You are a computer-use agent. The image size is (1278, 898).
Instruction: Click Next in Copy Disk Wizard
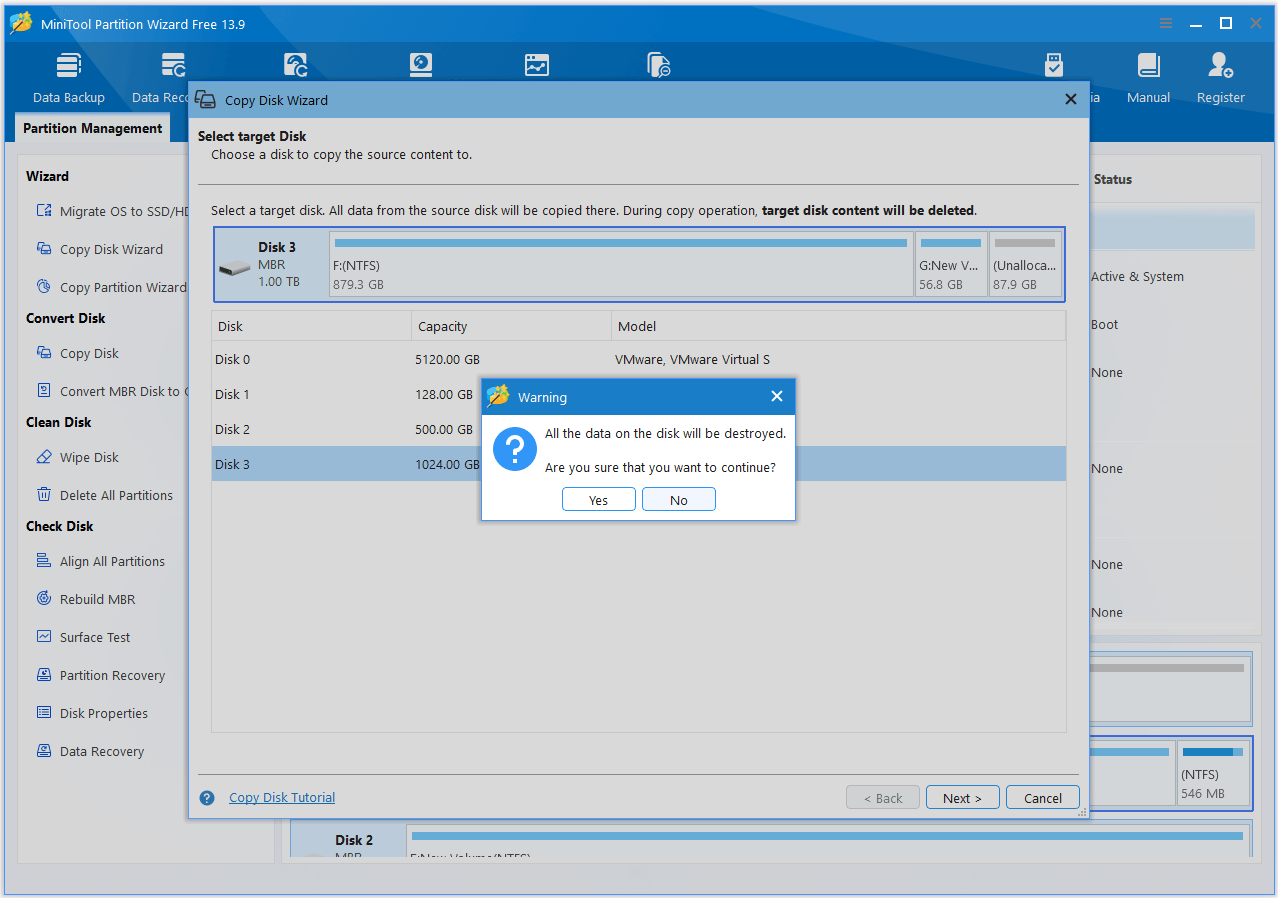pyautogui.click(x=962, y=798)
